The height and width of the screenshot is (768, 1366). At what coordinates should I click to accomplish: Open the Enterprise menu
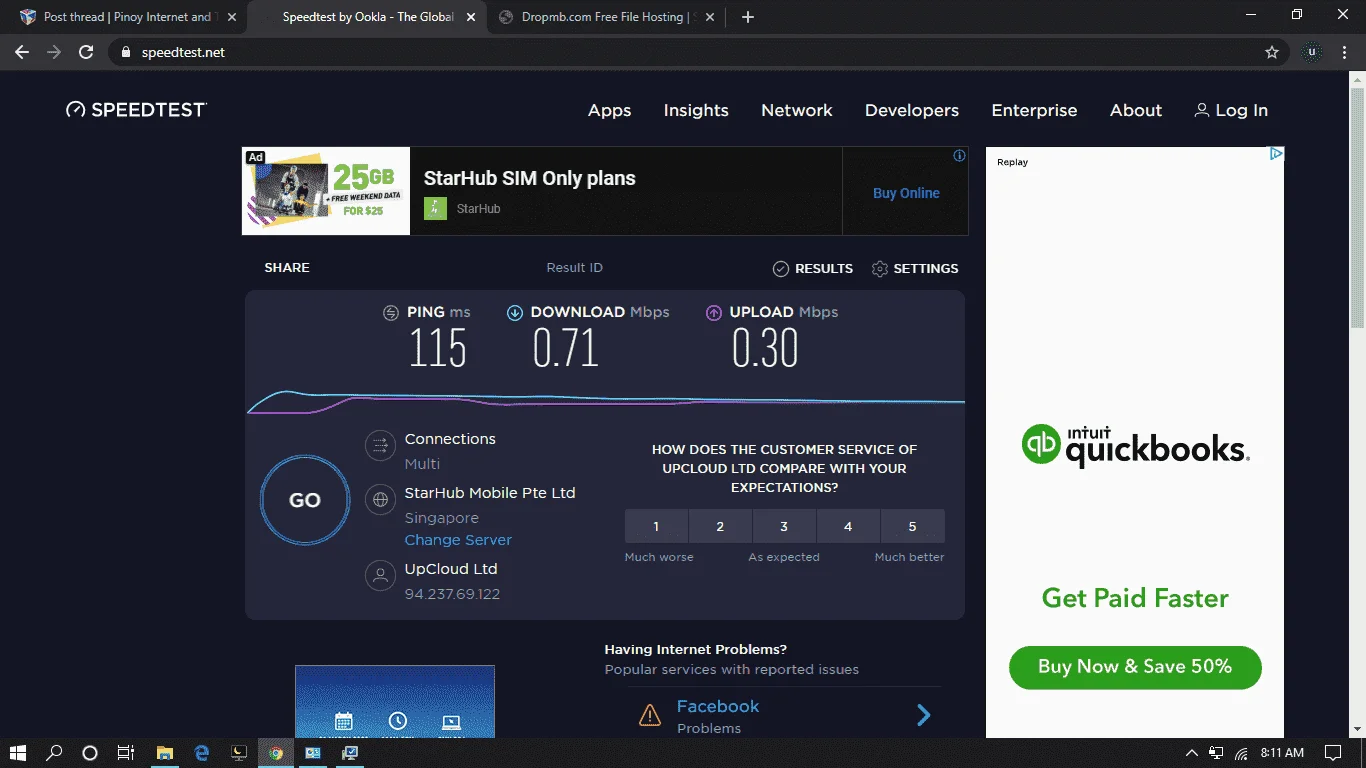click(x=1034, y=110)
